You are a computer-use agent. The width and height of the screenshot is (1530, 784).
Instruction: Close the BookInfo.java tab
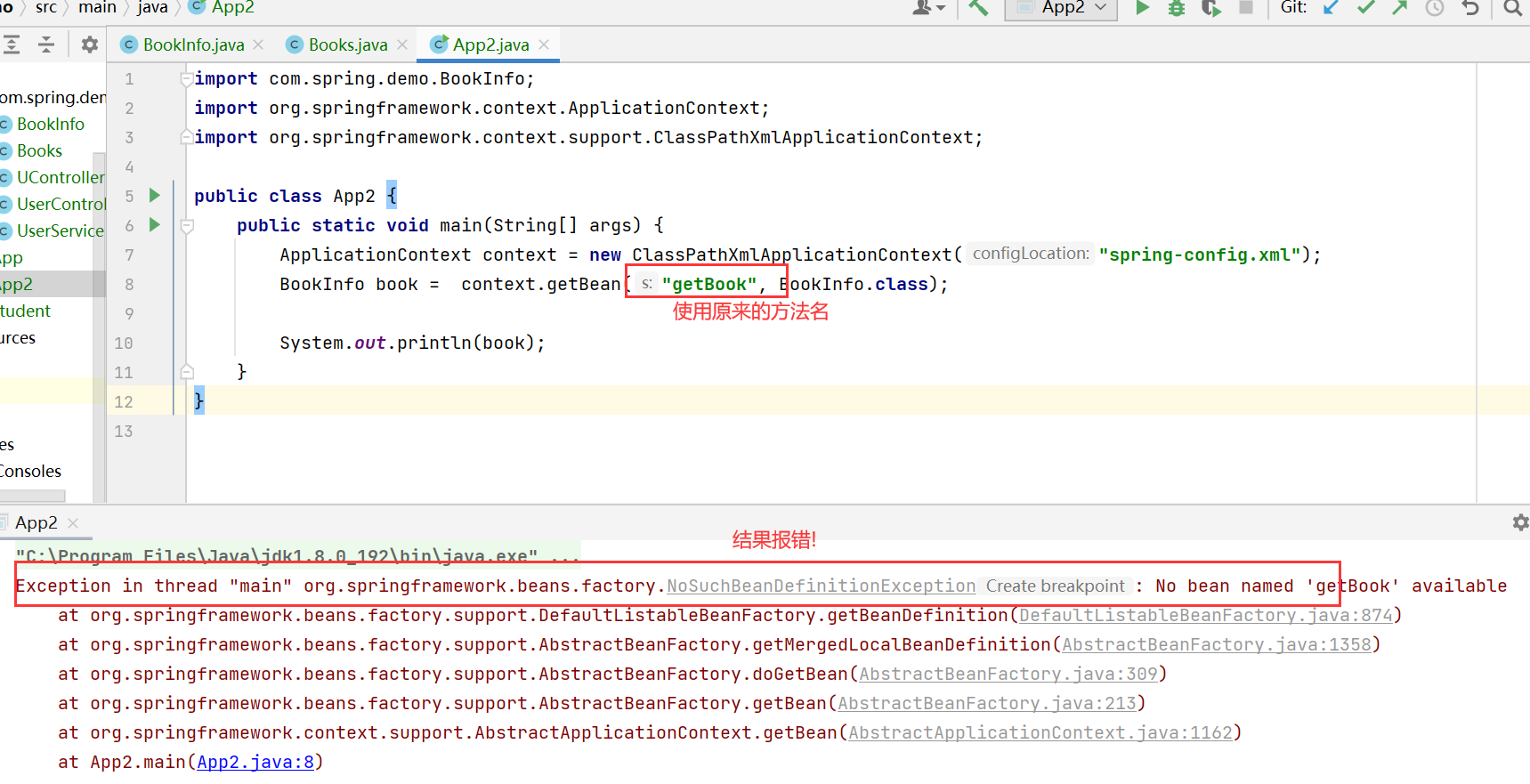click(x=258, y=44)
